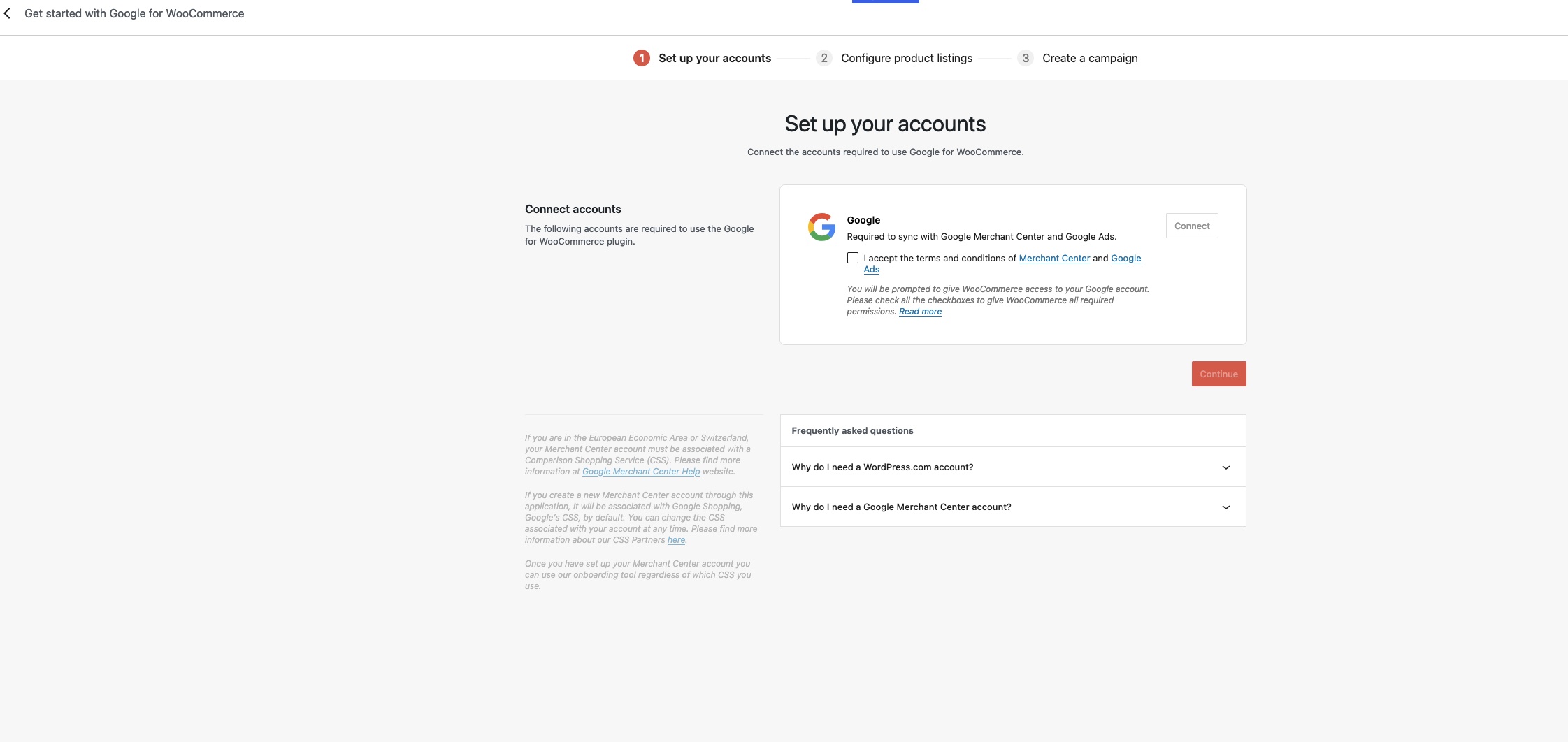Click the "here" CSS Partners link

675,539
